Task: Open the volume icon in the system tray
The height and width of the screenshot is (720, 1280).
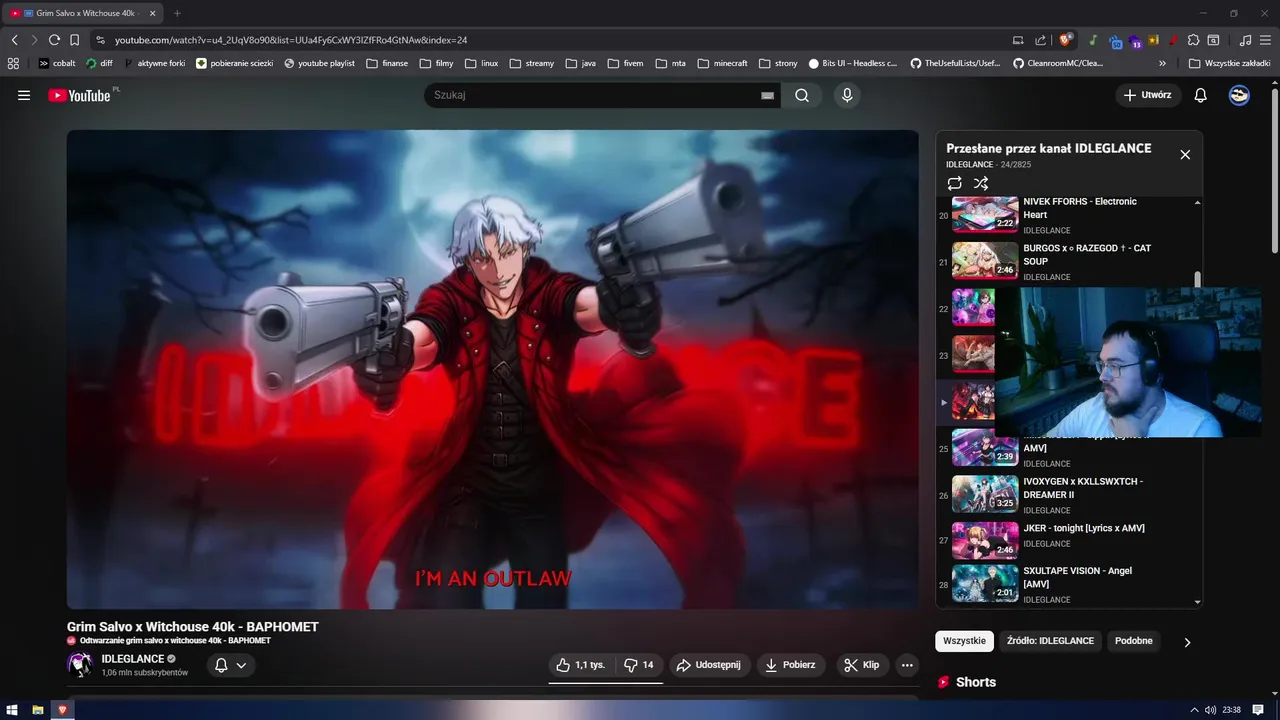Action: coord(1210,710)
